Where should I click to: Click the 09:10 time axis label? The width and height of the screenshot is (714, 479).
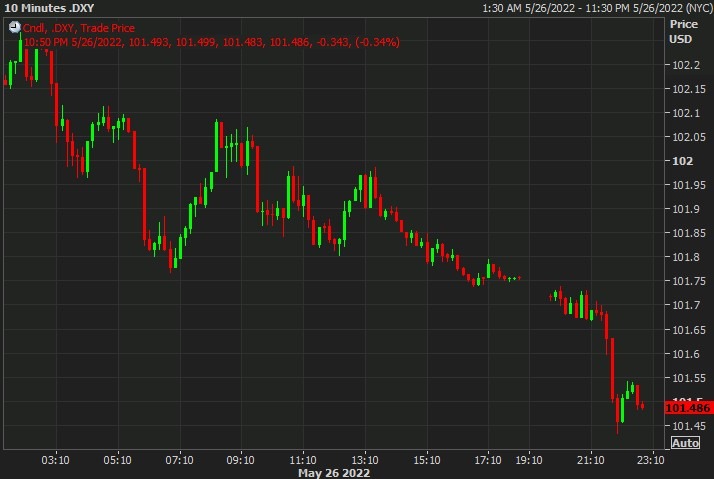tap(241, 460)
